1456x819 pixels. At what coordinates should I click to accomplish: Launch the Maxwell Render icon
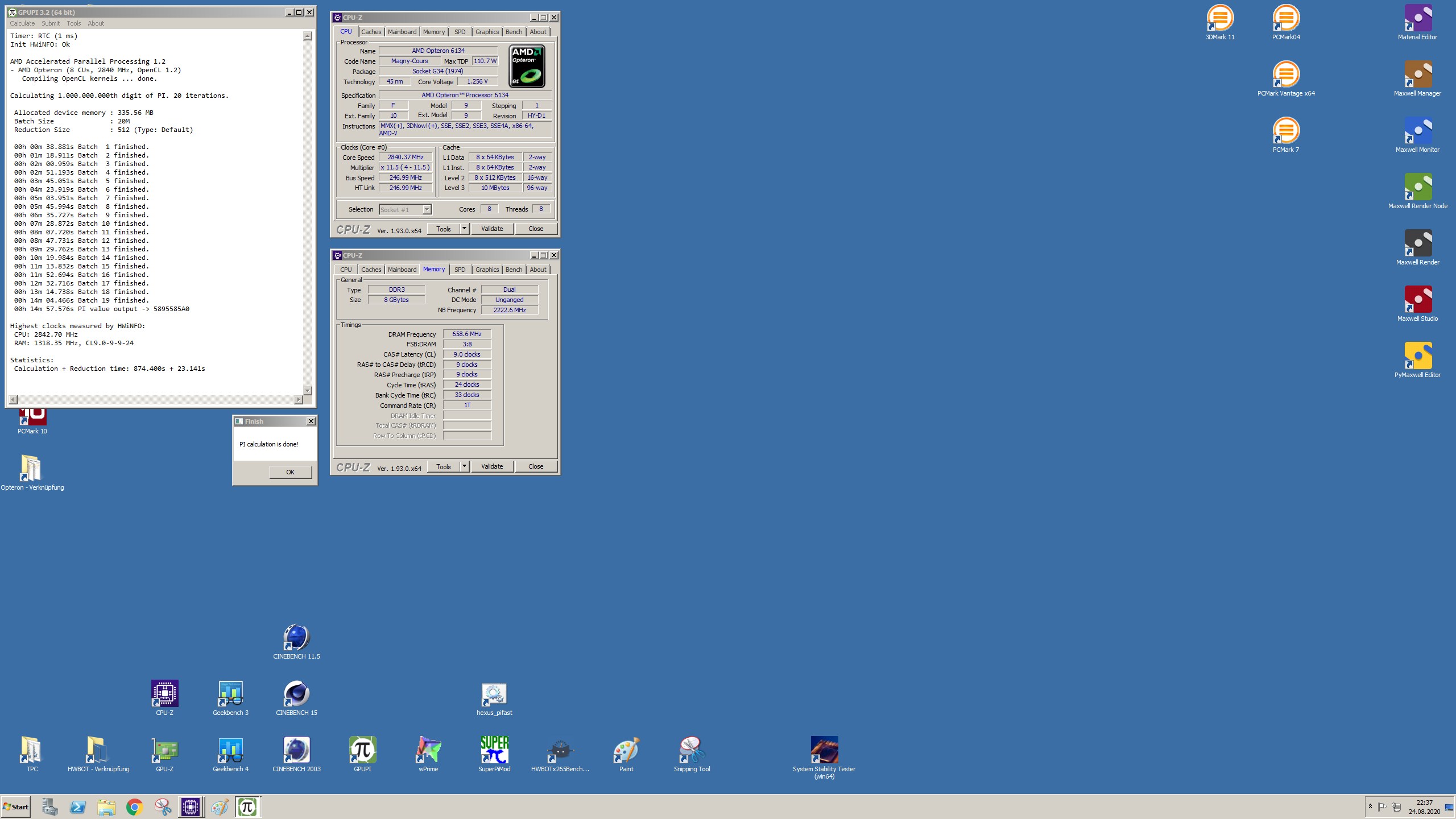pos(1417,248)
